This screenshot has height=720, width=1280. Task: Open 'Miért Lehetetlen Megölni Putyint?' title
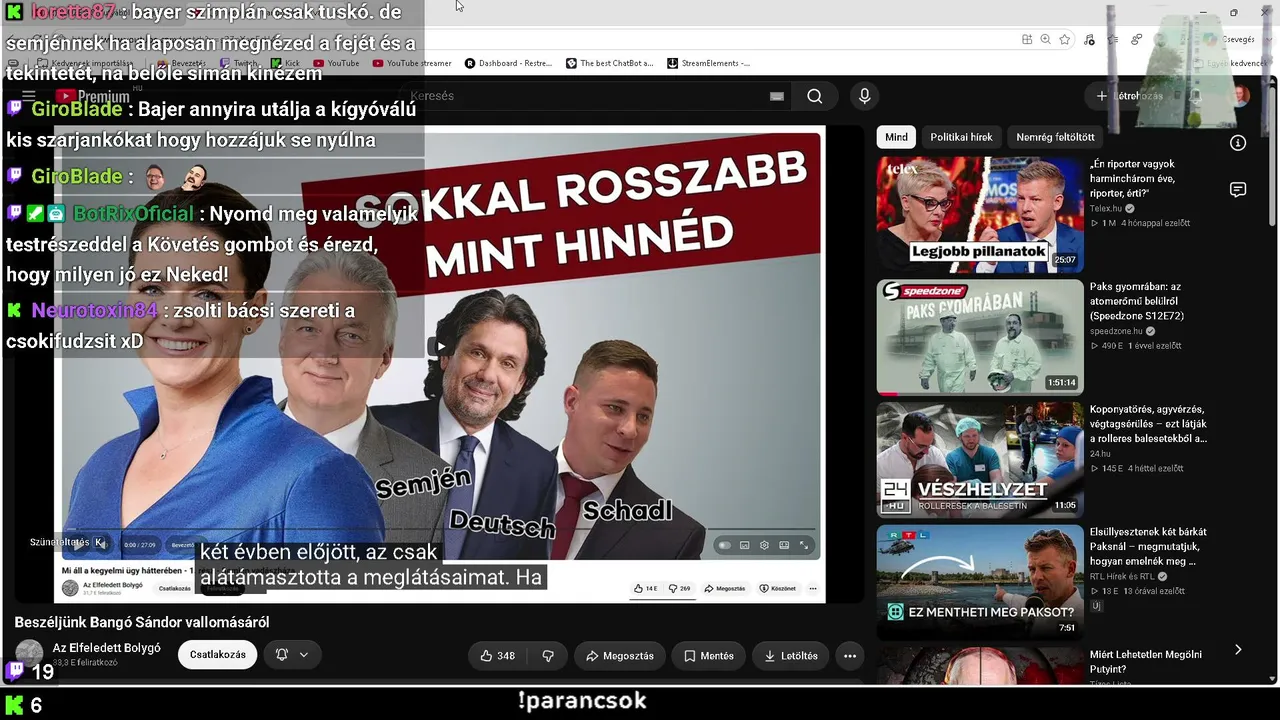(x=1146, y=662)
